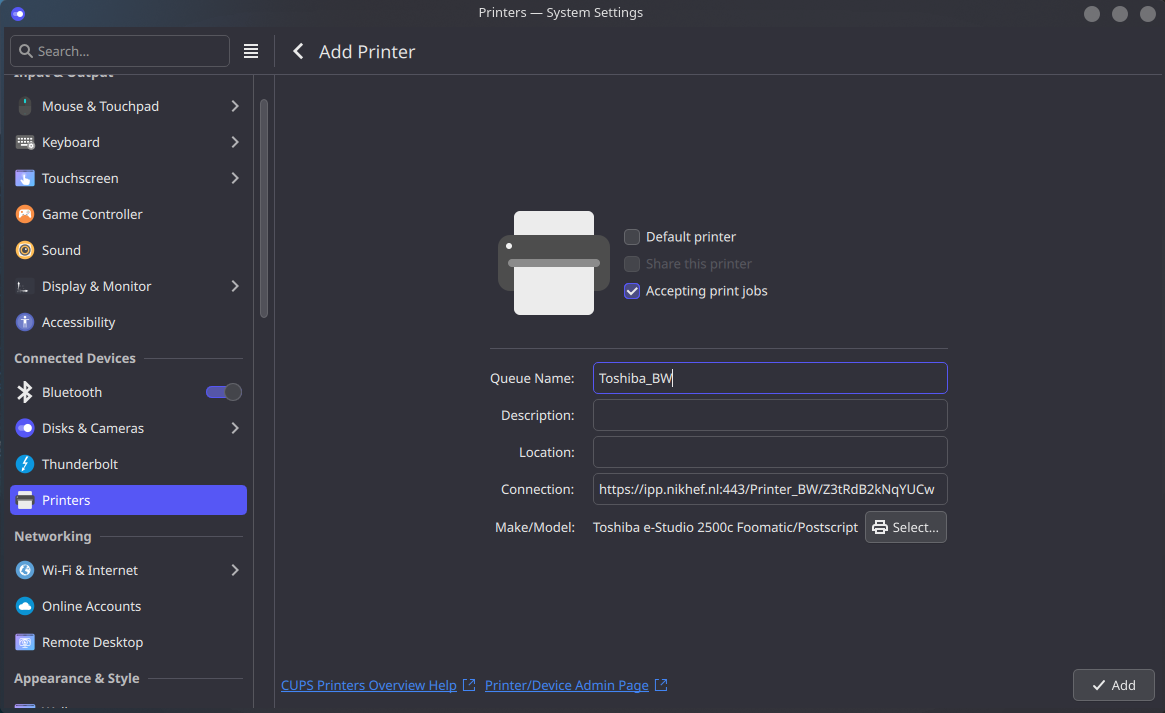Screen dimensions: 1165x713
Task: Click into the Description text field
Action: [x=769, y=415]
